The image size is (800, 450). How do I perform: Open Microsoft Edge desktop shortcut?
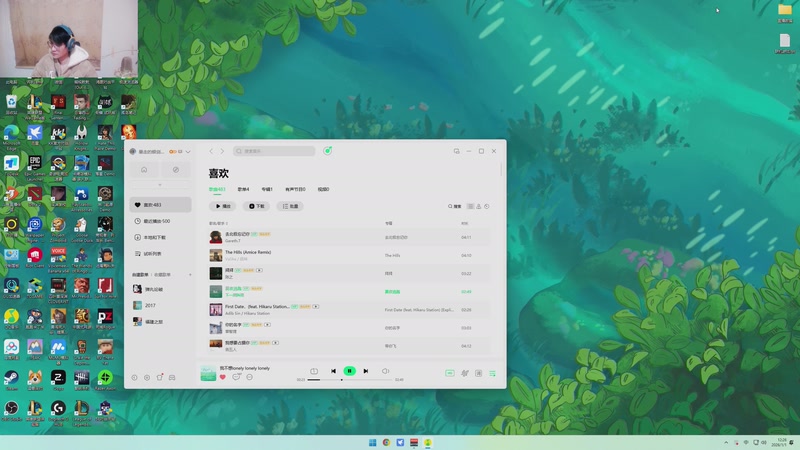[11, 136]
